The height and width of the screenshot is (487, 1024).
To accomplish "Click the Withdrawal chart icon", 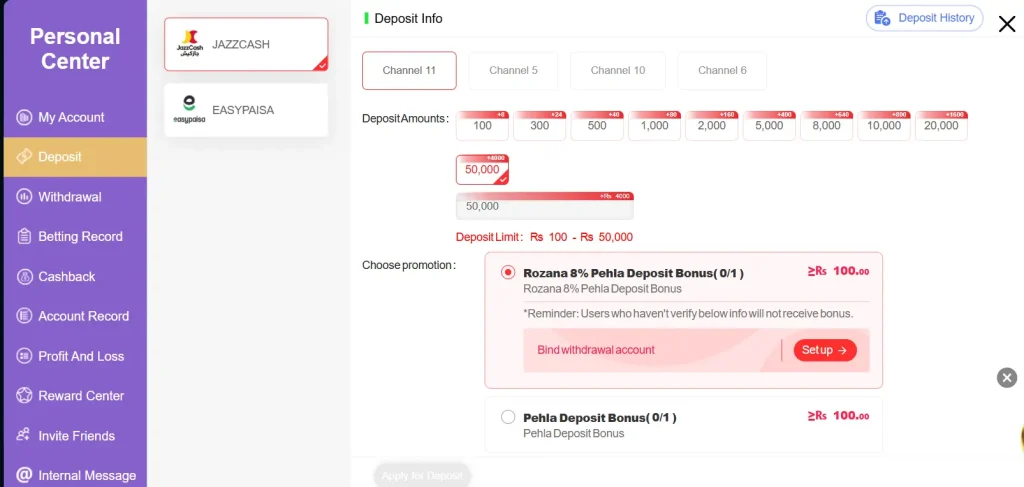I will [x=24, y=196].
